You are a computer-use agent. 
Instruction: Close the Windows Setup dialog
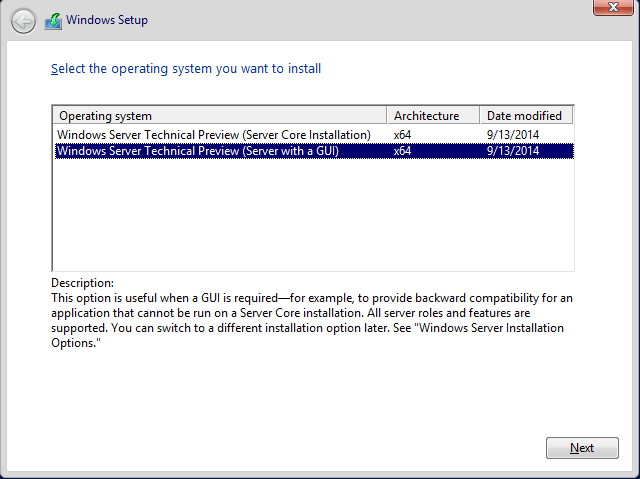click(613, 7)
